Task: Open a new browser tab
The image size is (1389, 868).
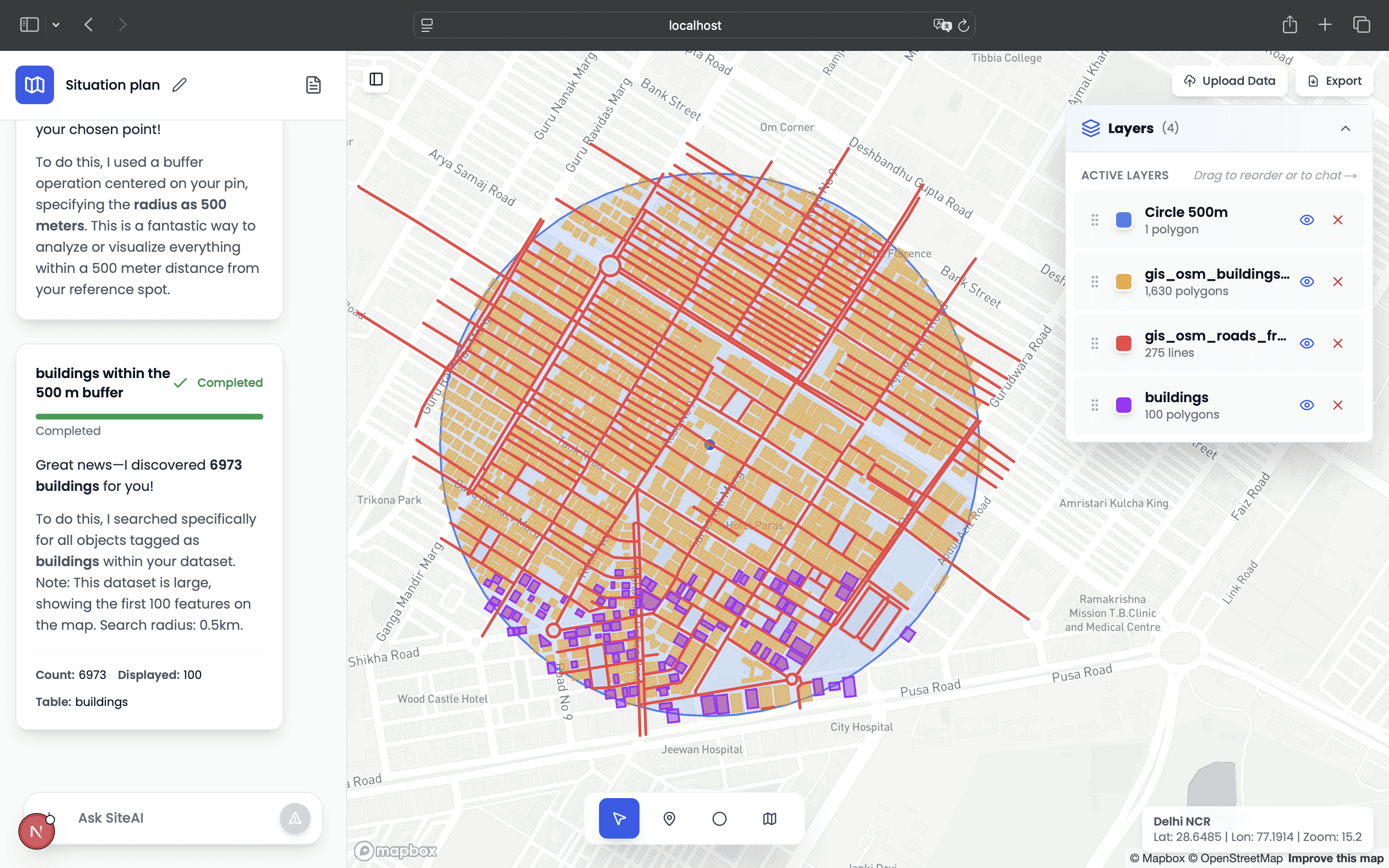Action: [1325, 25]
